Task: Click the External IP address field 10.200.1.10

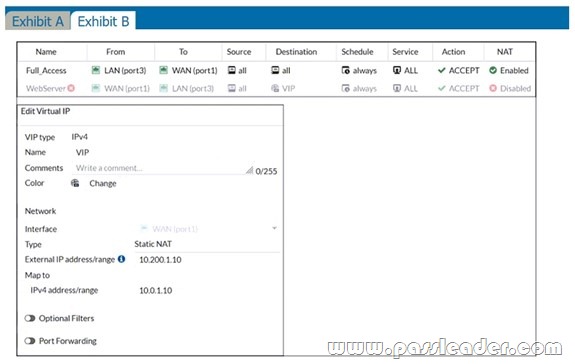Action: [207, 260]
